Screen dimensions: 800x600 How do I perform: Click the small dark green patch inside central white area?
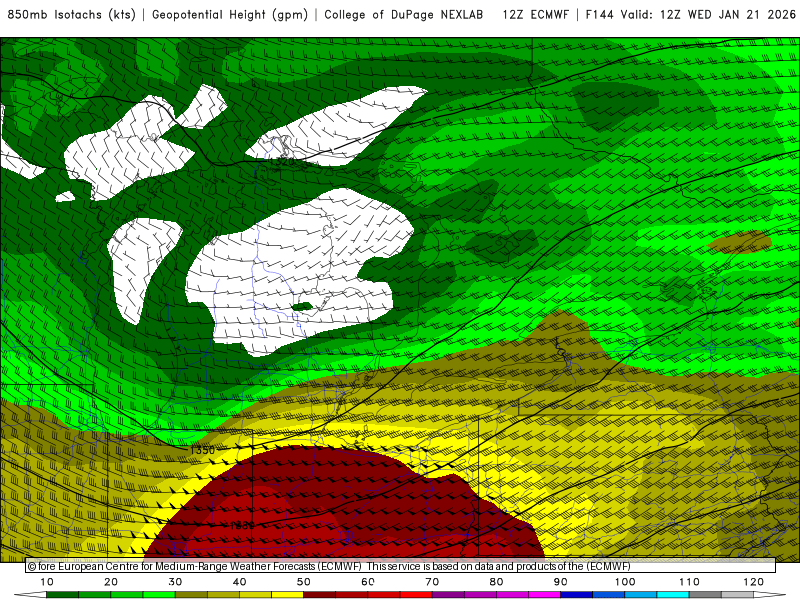pyautogui.click(x=302, y=307)
